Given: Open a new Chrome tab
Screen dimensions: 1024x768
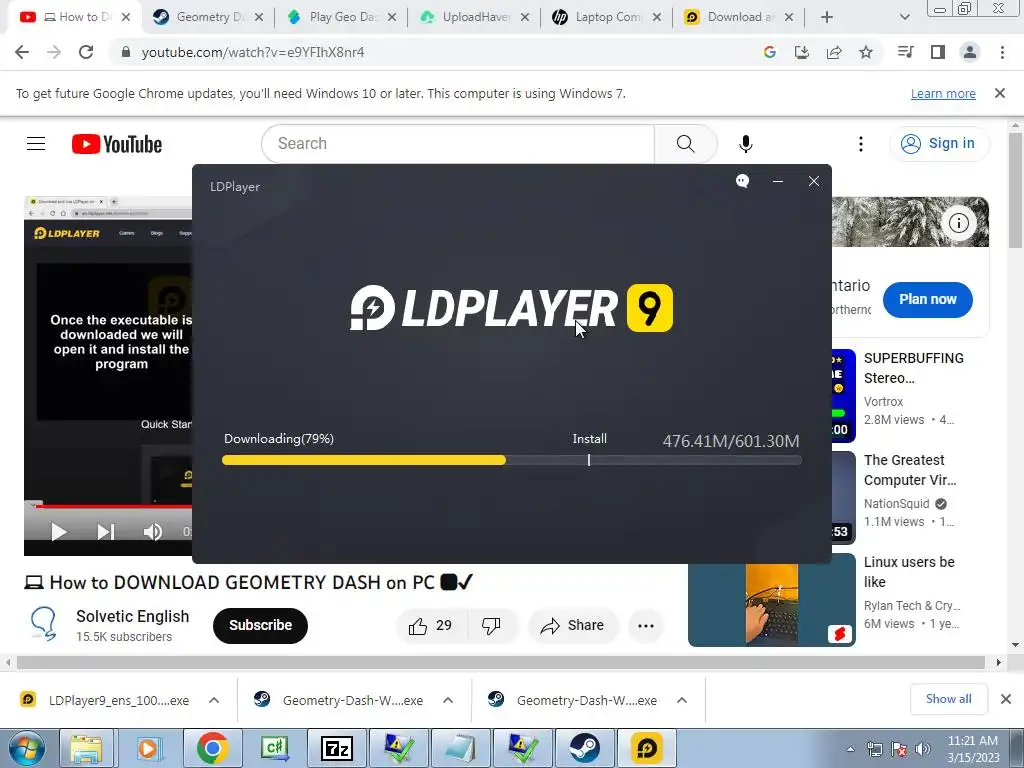Looking at the screenshot, I should coord(827,17).
